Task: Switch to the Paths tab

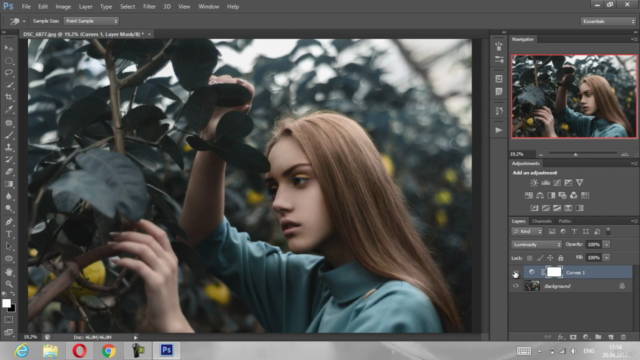Action: [564, 221]
